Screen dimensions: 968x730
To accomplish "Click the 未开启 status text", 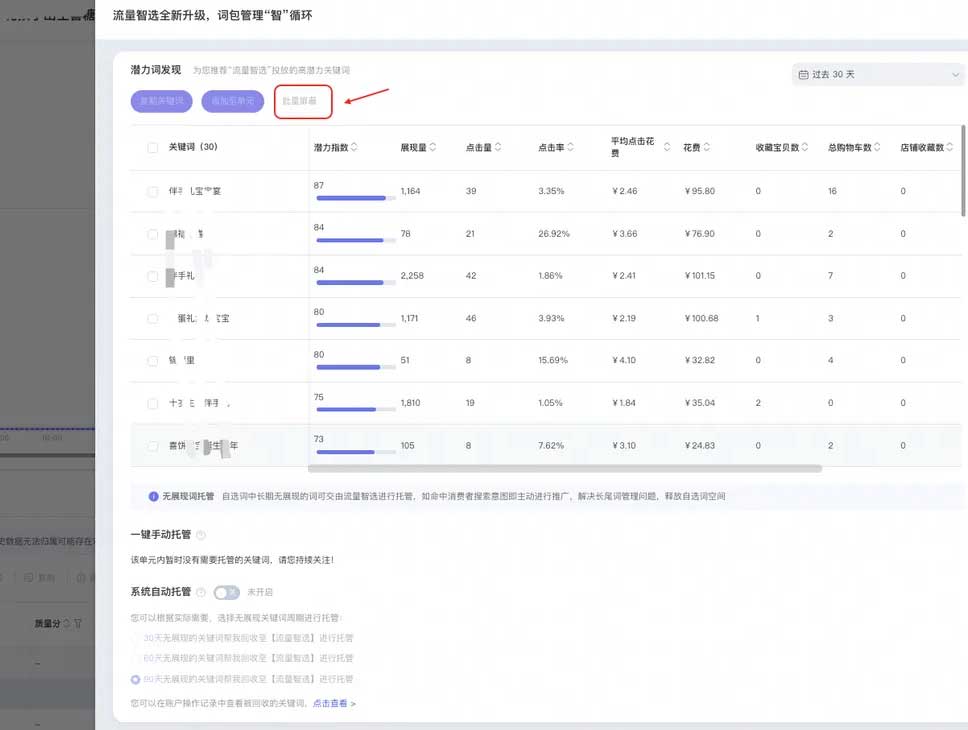I will coord(260,592).
